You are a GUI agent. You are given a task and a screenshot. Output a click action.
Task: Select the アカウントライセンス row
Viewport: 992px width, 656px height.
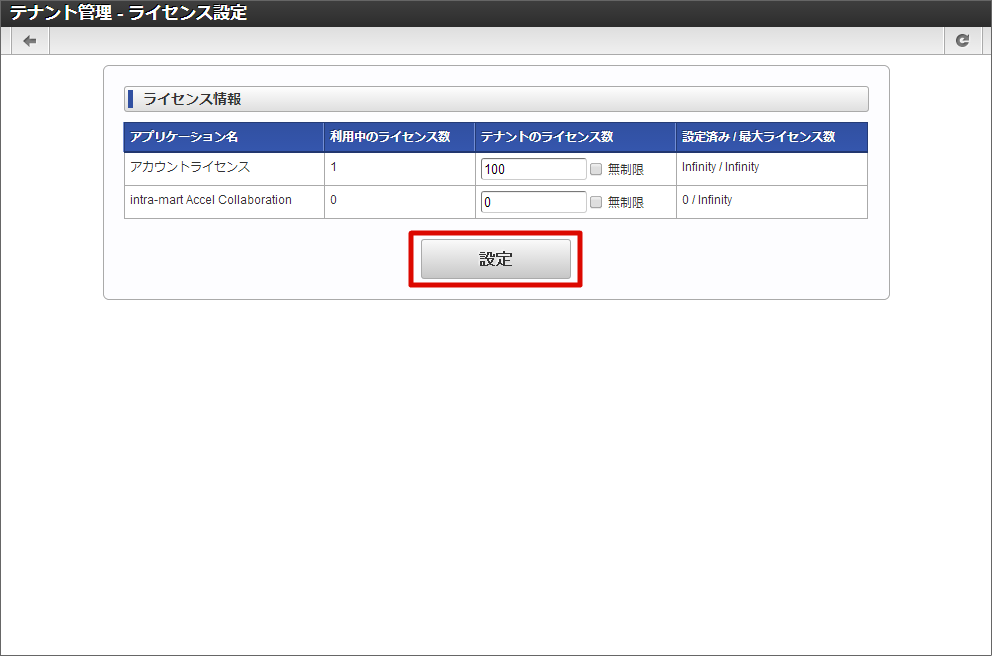pyautogui.click(x=222, y=168)
